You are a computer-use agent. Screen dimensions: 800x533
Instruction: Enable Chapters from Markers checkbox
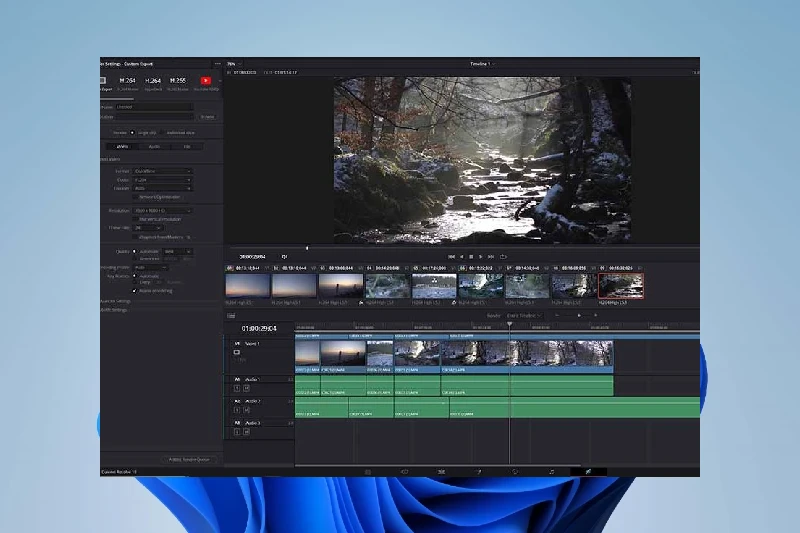click(x=136, y=237)
